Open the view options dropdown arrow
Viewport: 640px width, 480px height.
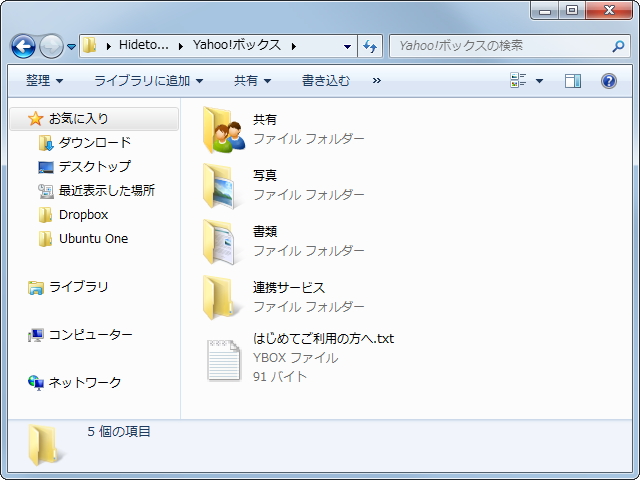pos(539,81)
